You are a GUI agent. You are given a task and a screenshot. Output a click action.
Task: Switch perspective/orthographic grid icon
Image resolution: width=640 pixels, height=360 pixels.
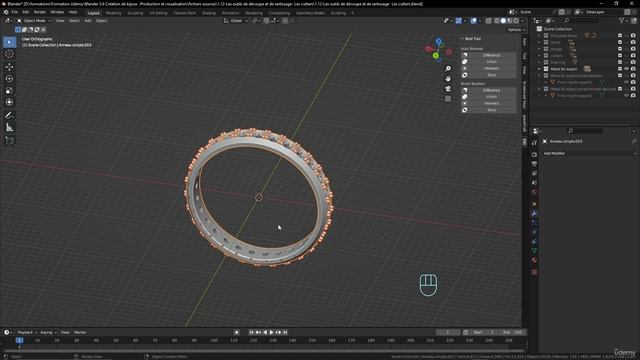click(448, 98)
